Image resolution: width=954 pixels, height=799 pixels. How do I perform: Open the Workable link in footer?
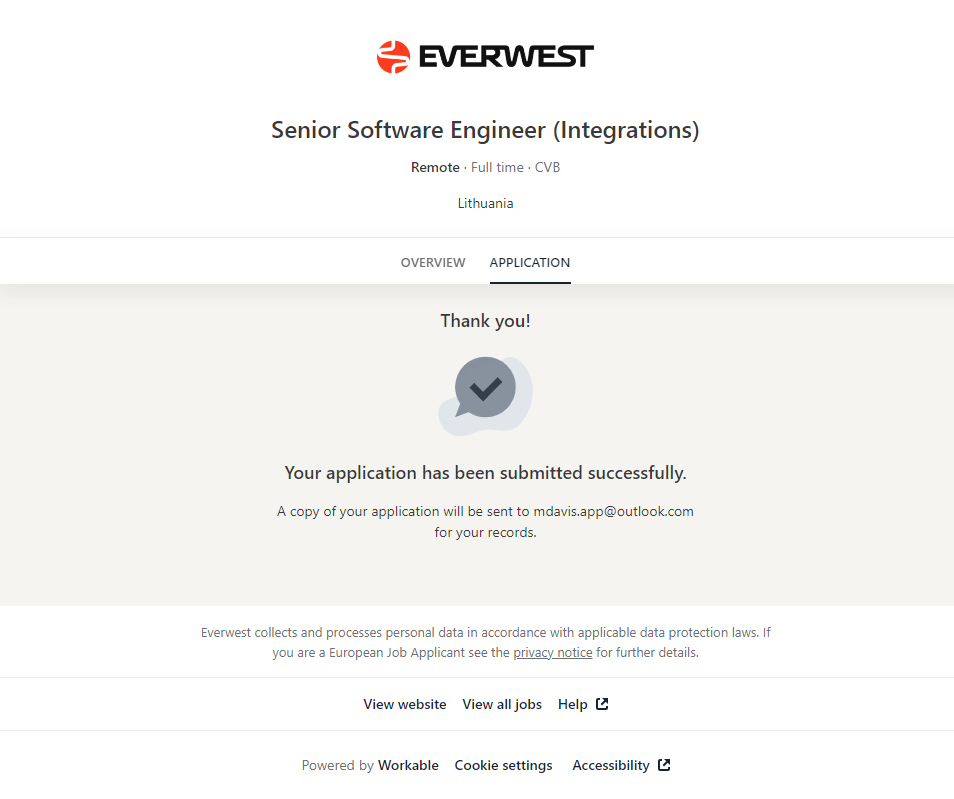(x=408, y=766)
